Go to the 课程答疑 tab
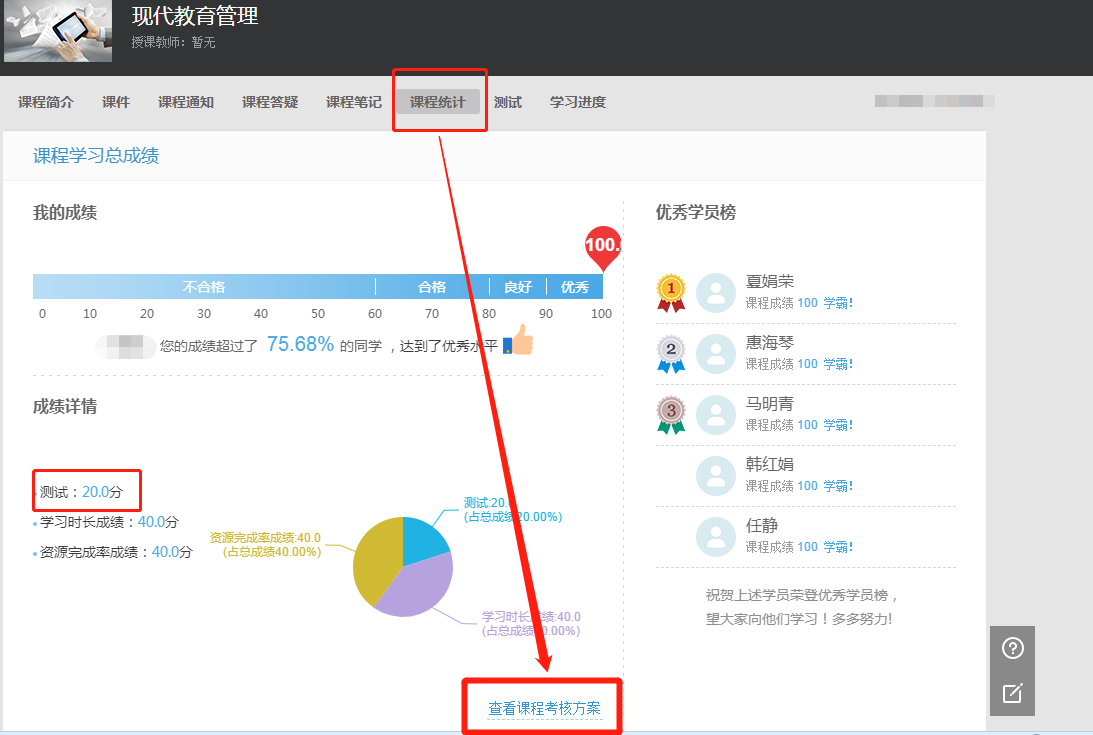The width and height of the screenshot is (1093, 735). tap(270, 102)
